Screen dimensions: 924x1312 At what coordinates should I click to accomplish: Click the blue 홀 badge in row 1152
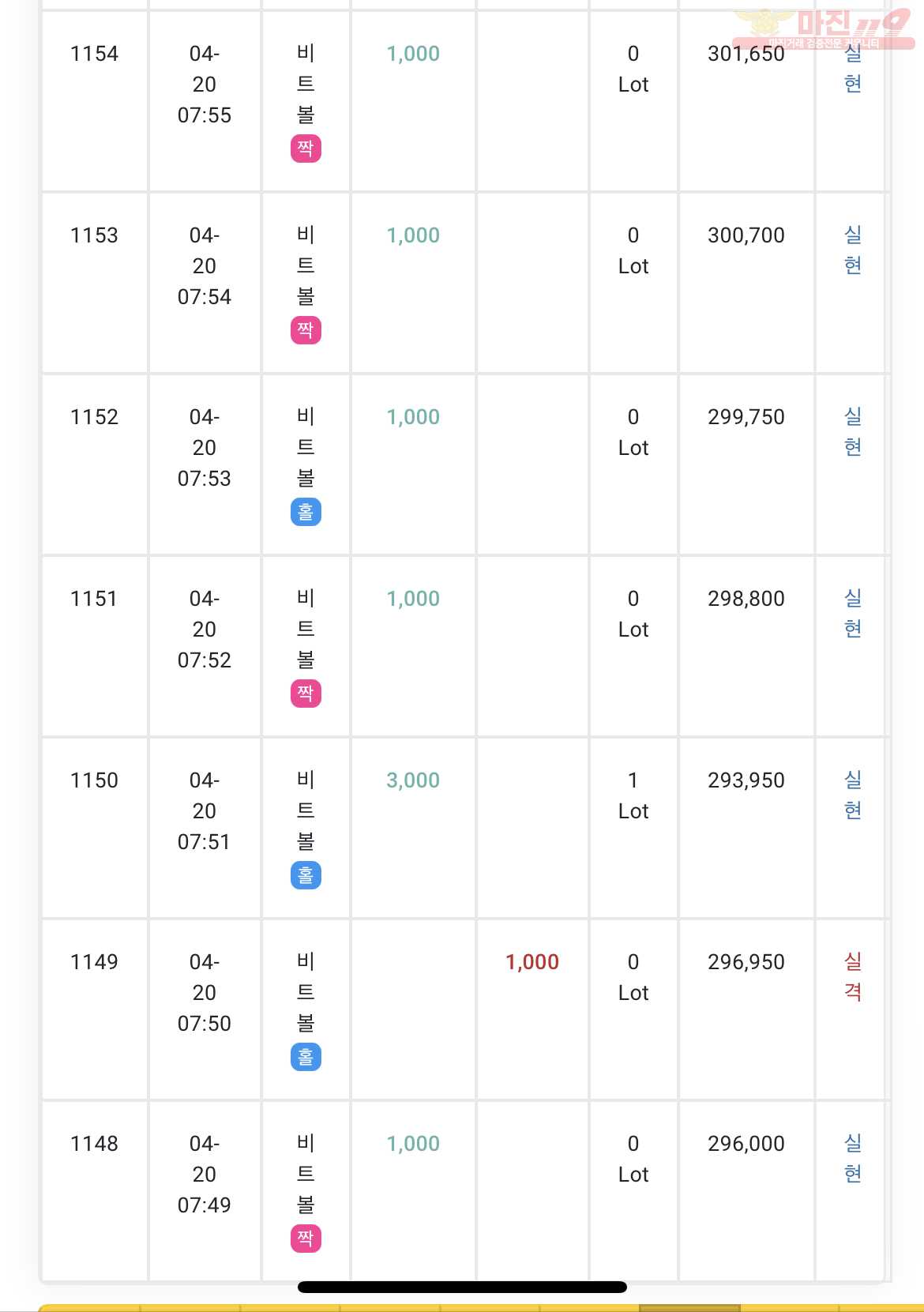coord(306,512)
